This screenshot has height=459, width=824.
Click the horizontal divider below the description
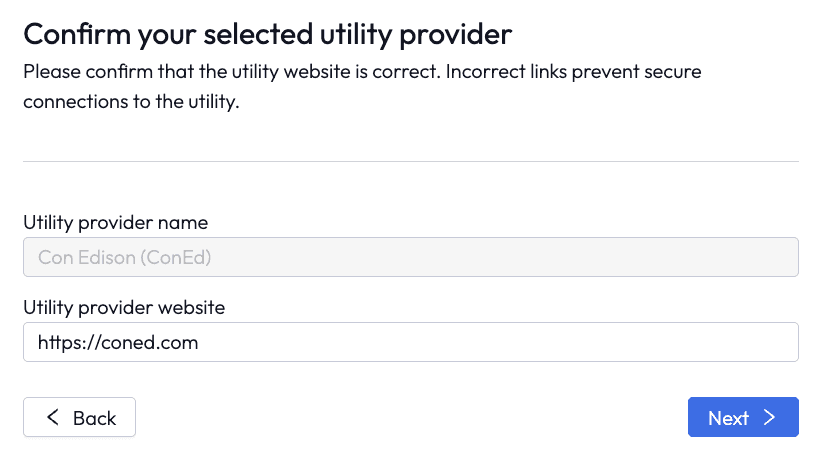pos(411,161)
